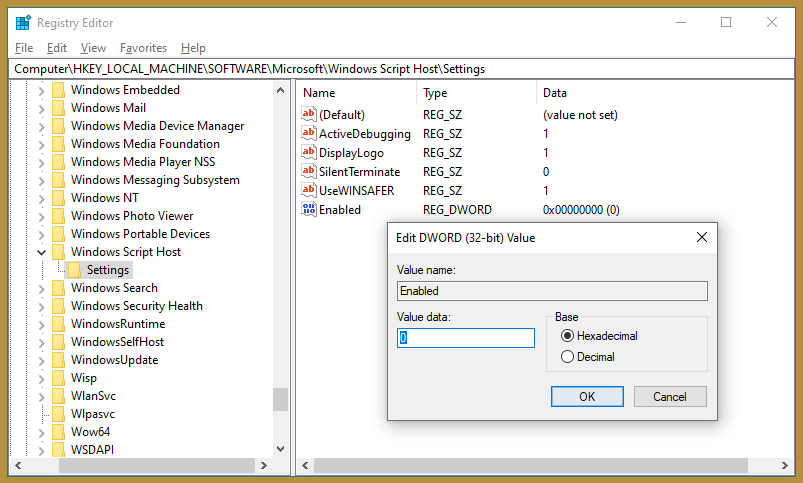The image size is (803, 483).
Task: Click the UseWINSAFER string value icon
Action: [x=308, y=191]
